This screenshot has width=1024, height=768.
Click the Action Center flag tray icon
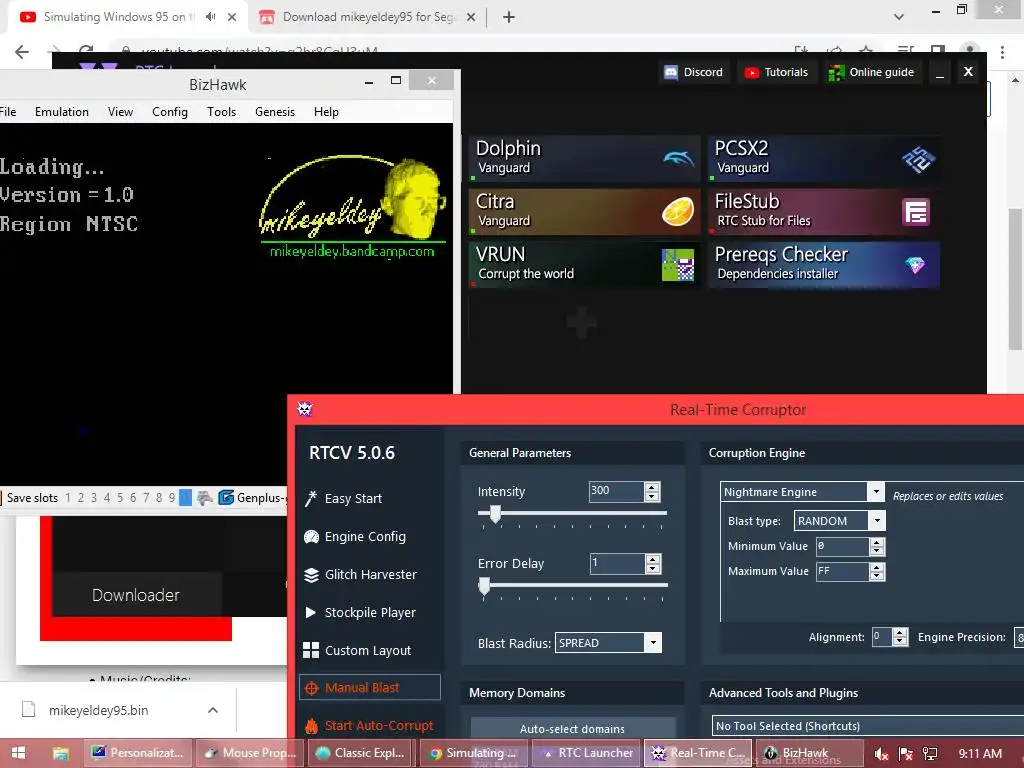[905, 754]
